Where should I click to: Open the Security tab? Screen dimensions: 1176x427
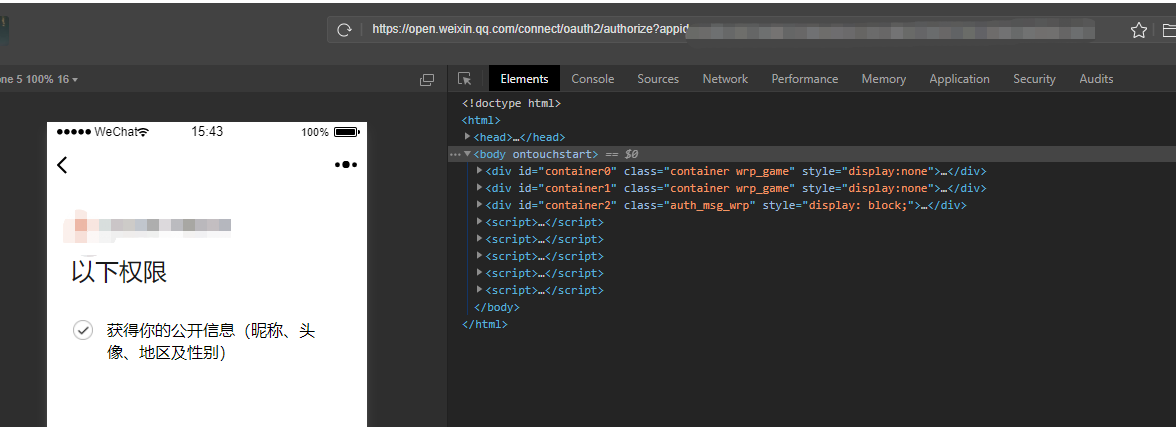[1034, 79]
